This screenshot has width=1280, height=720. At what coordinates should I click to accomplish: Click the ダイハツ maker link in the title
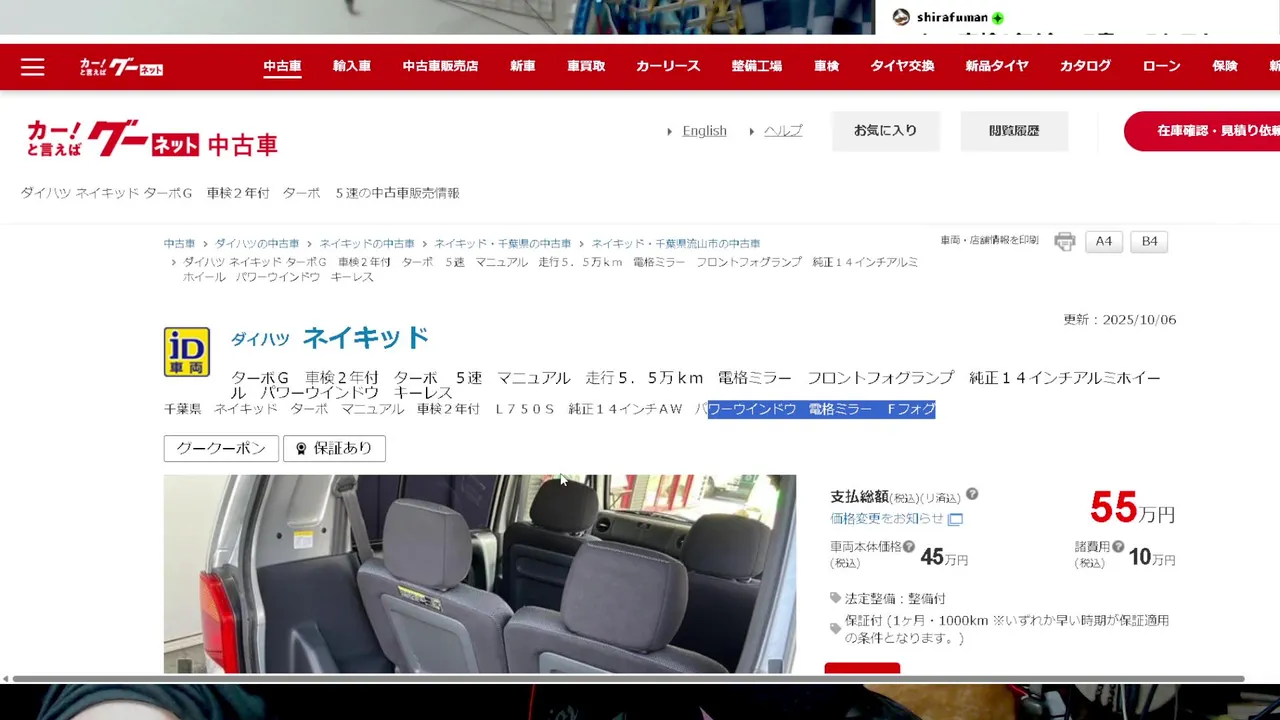(x=260, y=340)
